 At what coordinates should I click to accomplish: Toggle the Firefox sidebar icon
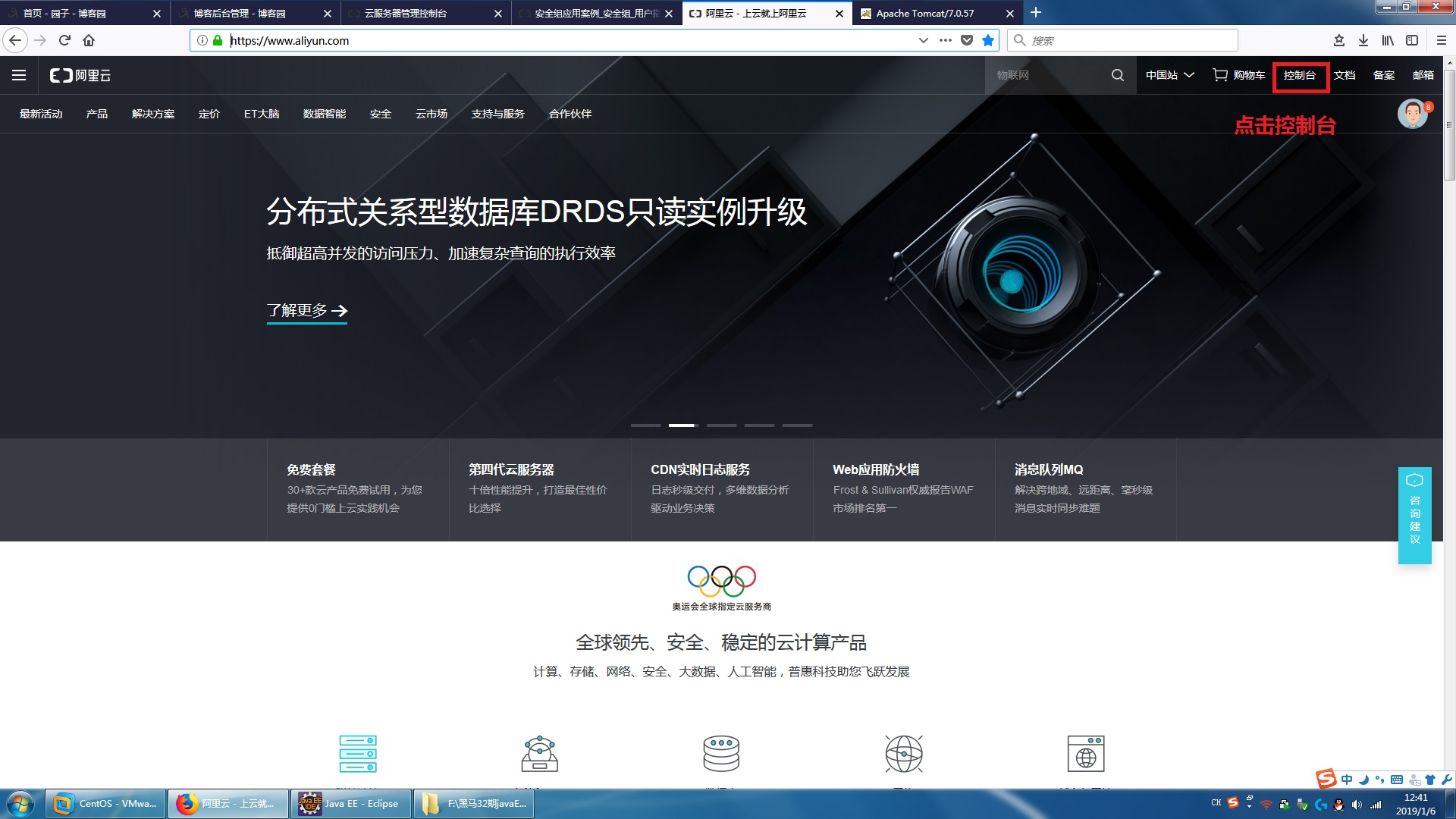(x=1412, y=40)
